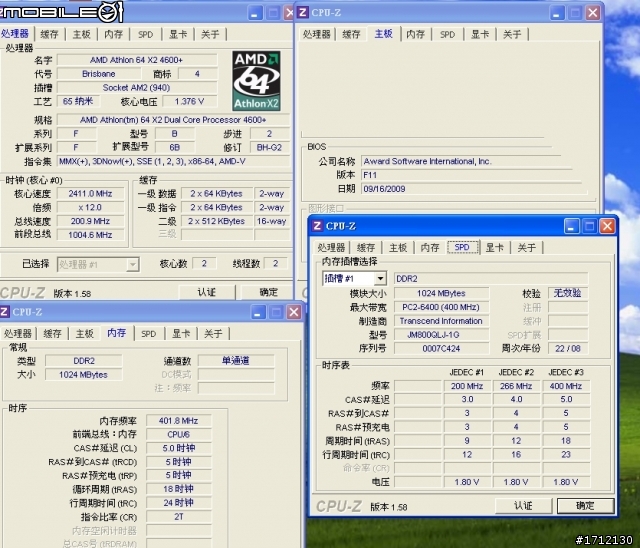Click the 单通道 channels field
This screenshot has width=640, height=548.
coord(236,361)
